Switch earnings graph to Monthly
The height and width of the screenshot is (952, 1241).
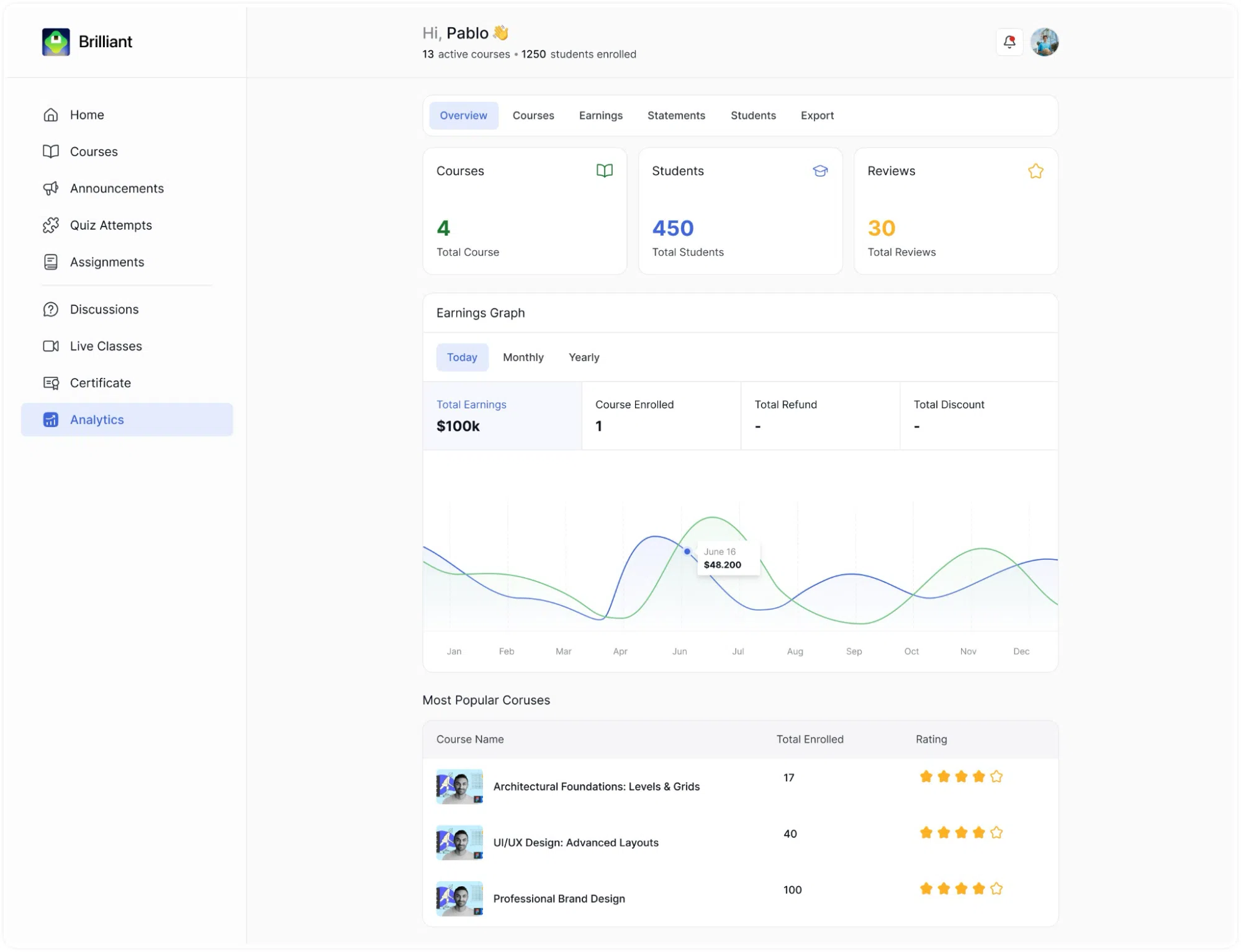click(x=523, y=357)
